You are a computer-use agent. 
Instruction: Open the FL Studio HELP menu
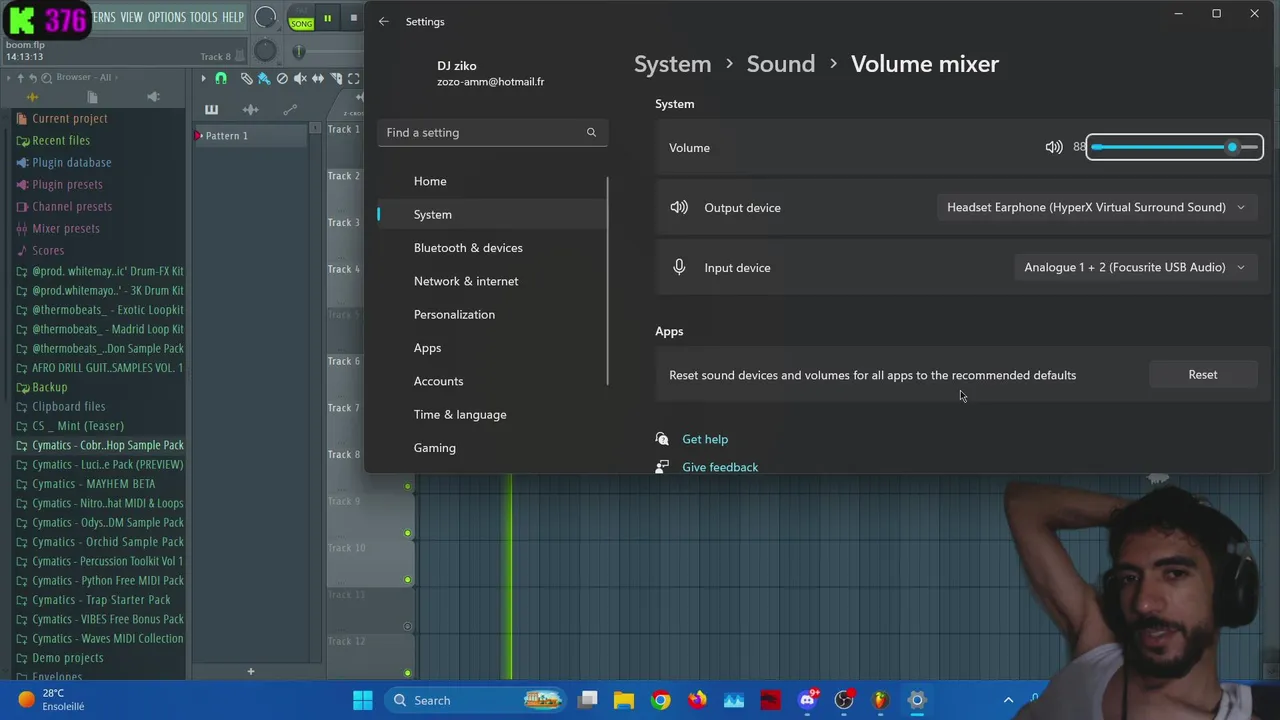point(233,17)
